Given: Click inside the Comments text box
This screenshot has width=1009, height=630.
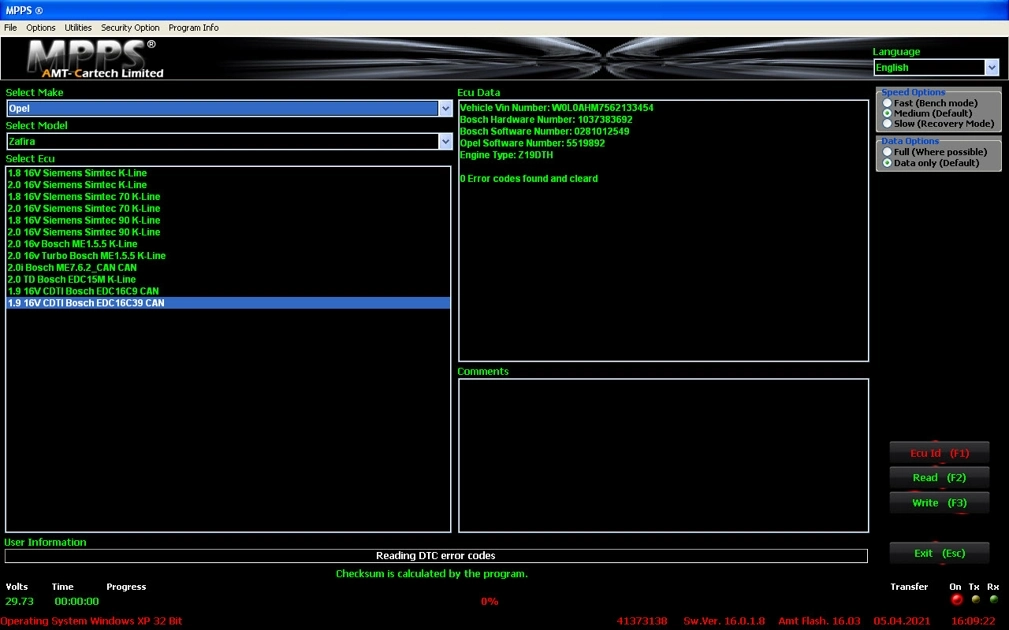Looking at the screenshot, I should [663, 456].
